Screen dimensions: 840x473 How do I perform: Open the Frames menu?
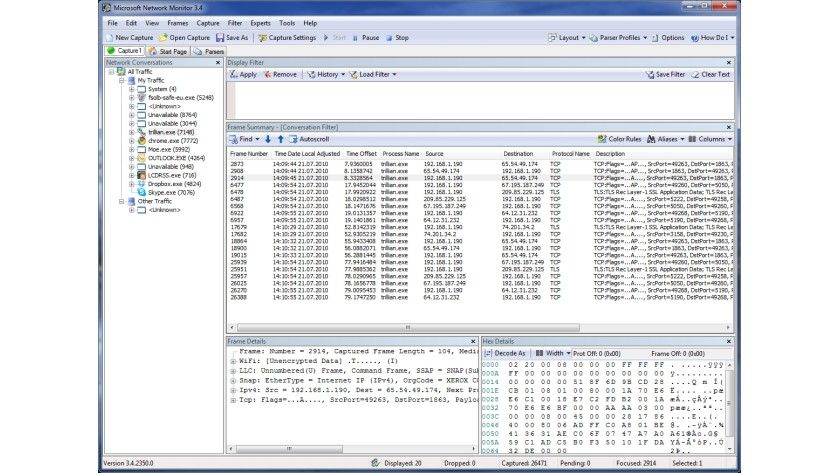click(177, 23)
